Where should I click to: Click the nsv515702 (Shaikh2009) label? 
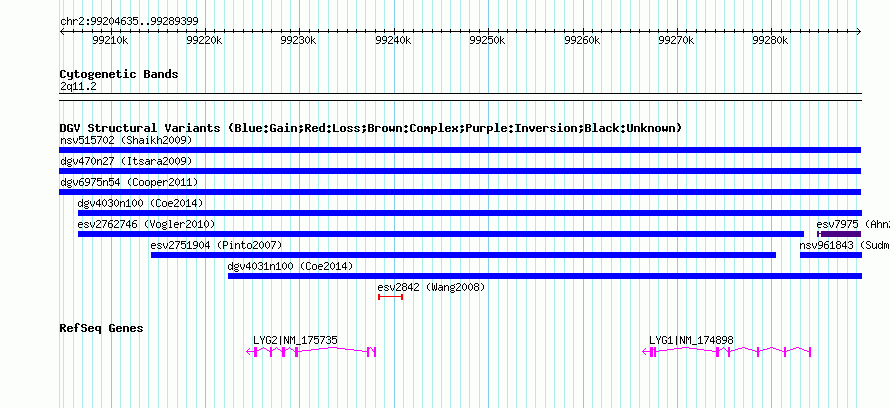[x=126, y=140]
